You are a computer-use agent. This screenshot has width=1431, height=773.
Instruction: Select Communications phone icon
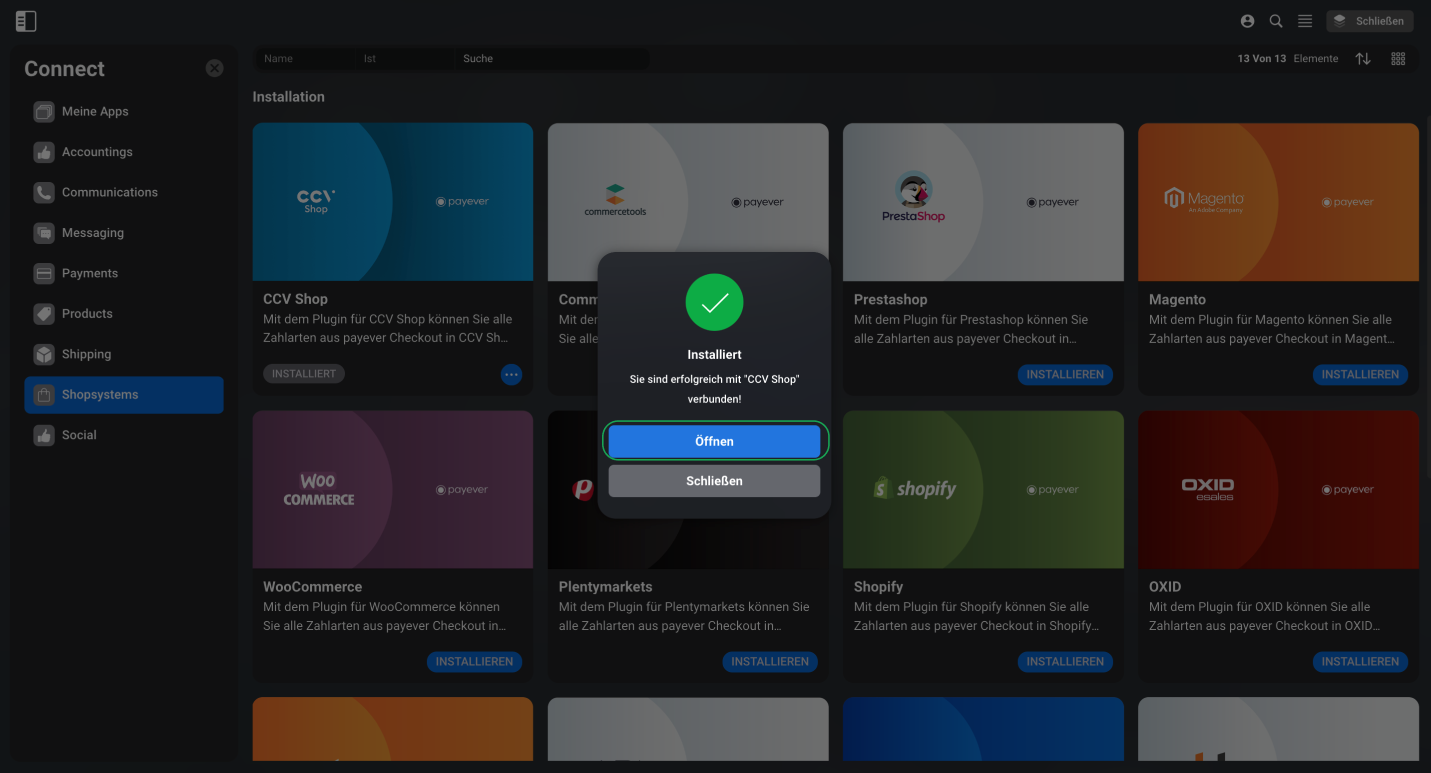point(43,193)
